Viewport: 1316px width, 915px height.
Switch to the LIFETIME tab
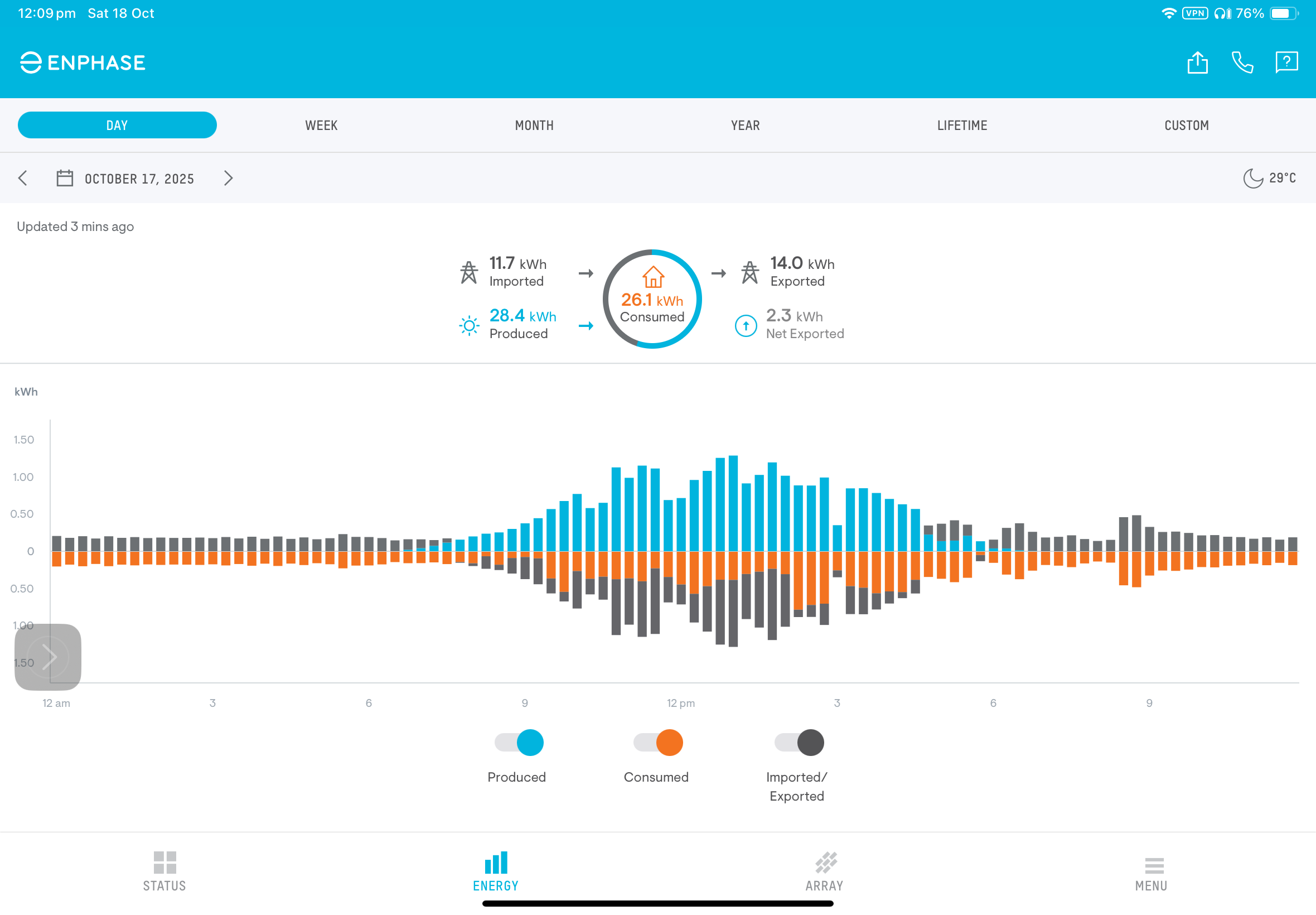(x=962, y=126)
